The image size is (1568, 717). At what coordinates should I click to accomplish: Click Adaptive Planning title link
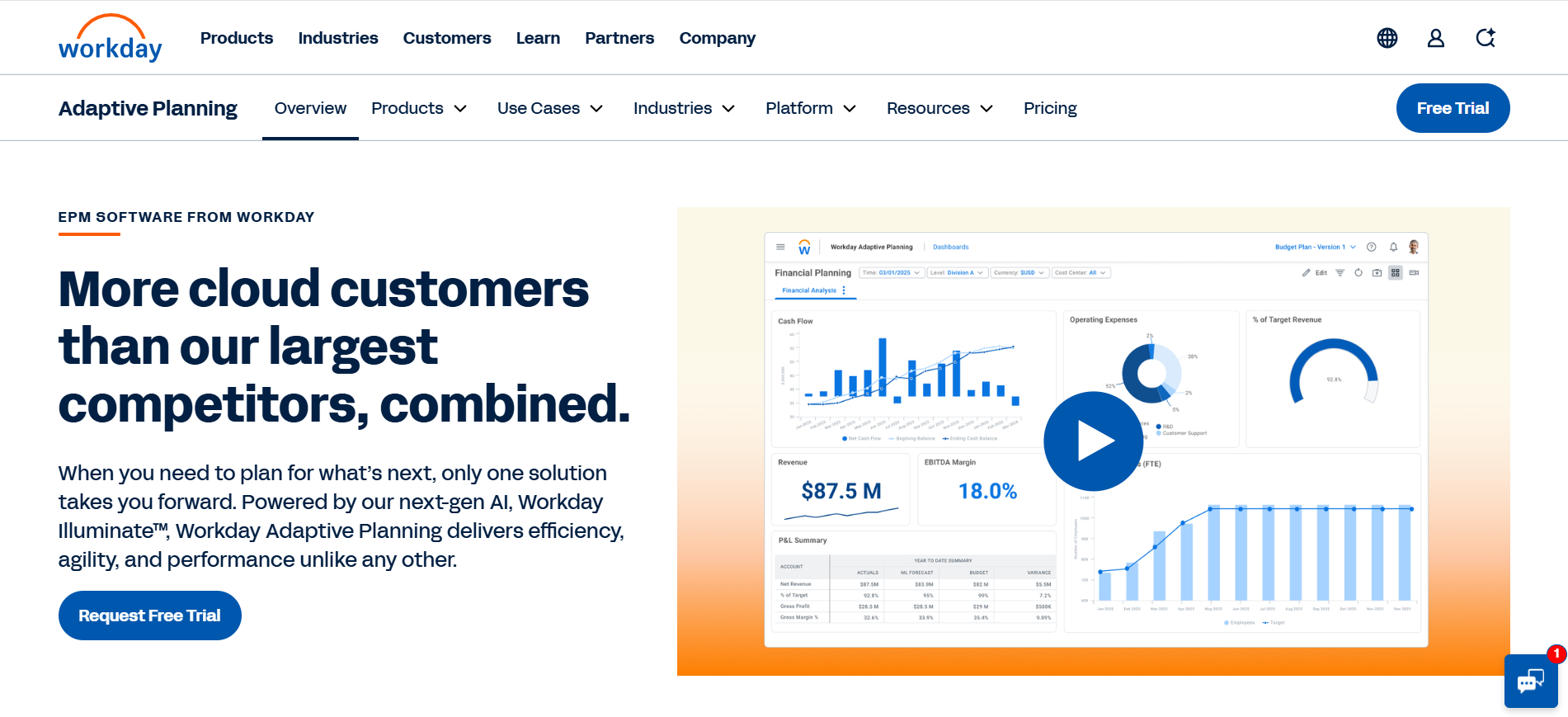pyautogui.click(x=148, y=108)
